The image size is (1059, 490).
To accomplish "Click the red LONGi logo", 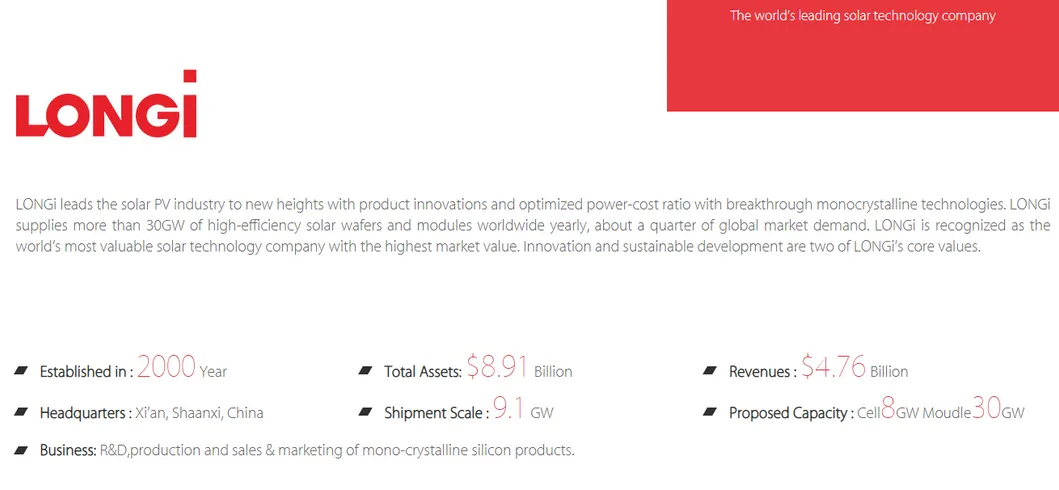I will click(106, 105).
